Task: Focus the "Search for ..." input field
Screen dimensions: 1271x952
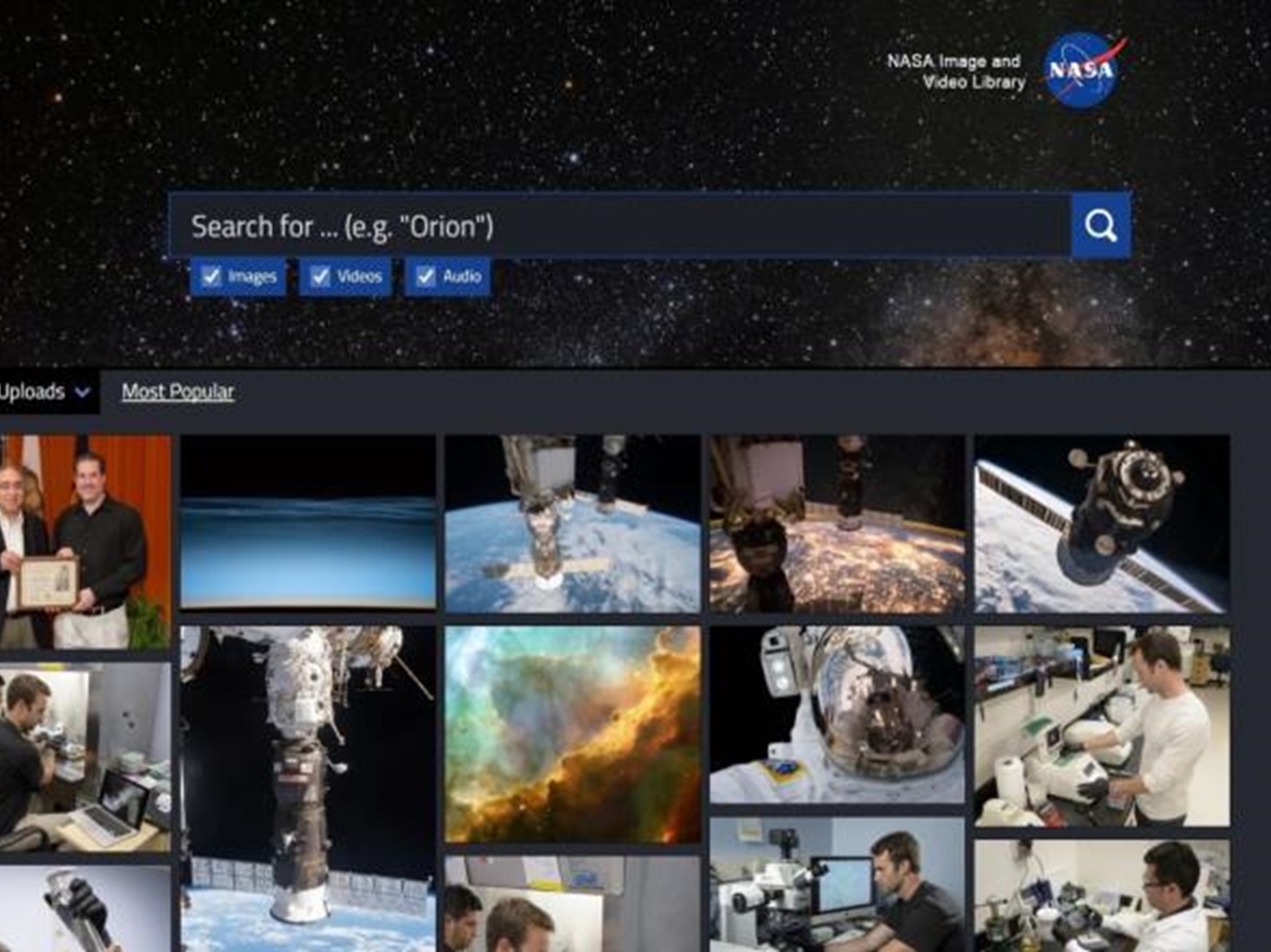Action: pyautogui.click(x=620, y=226)
